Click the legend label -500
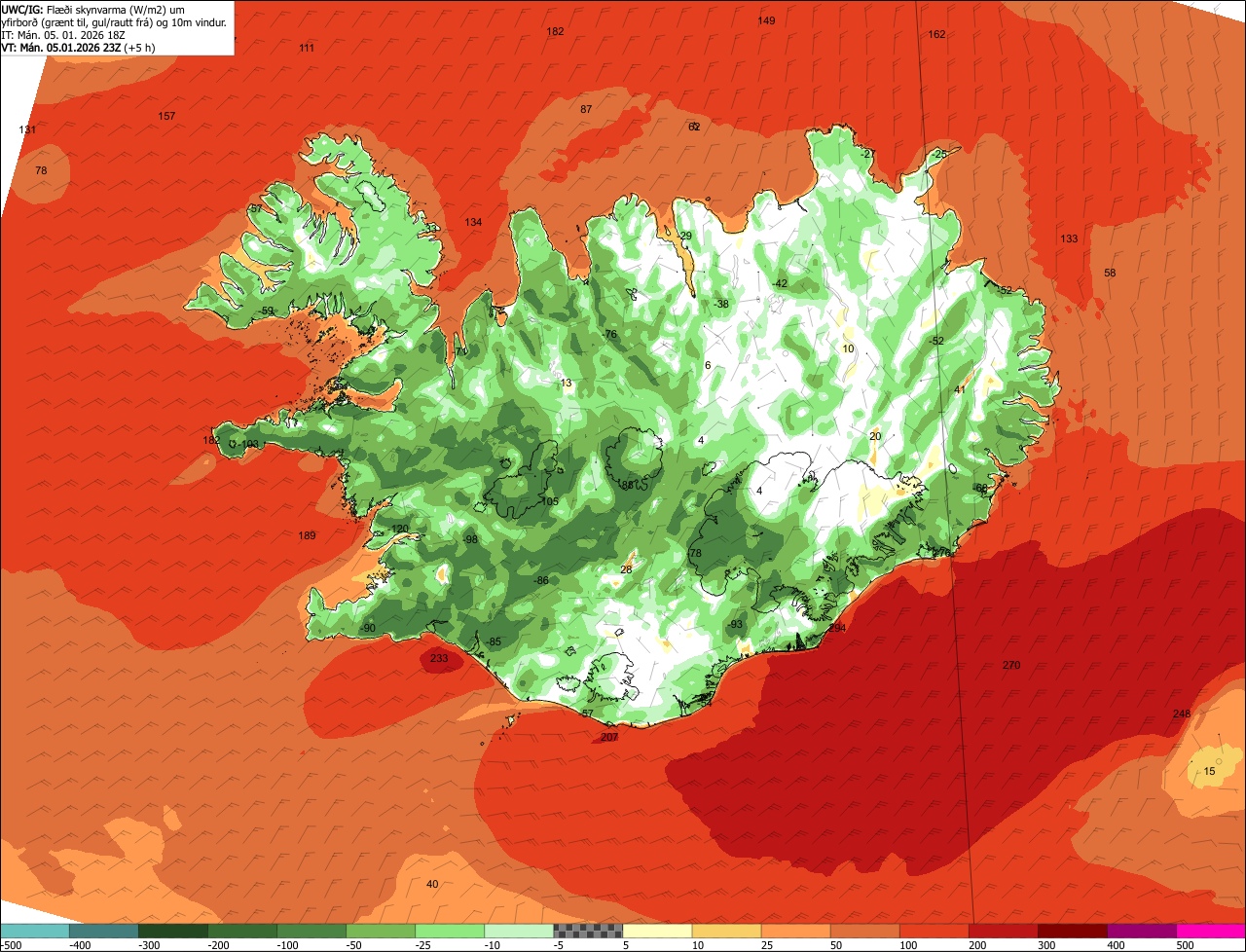Viewport: 1246px width, 952px height. click(11, 945)
